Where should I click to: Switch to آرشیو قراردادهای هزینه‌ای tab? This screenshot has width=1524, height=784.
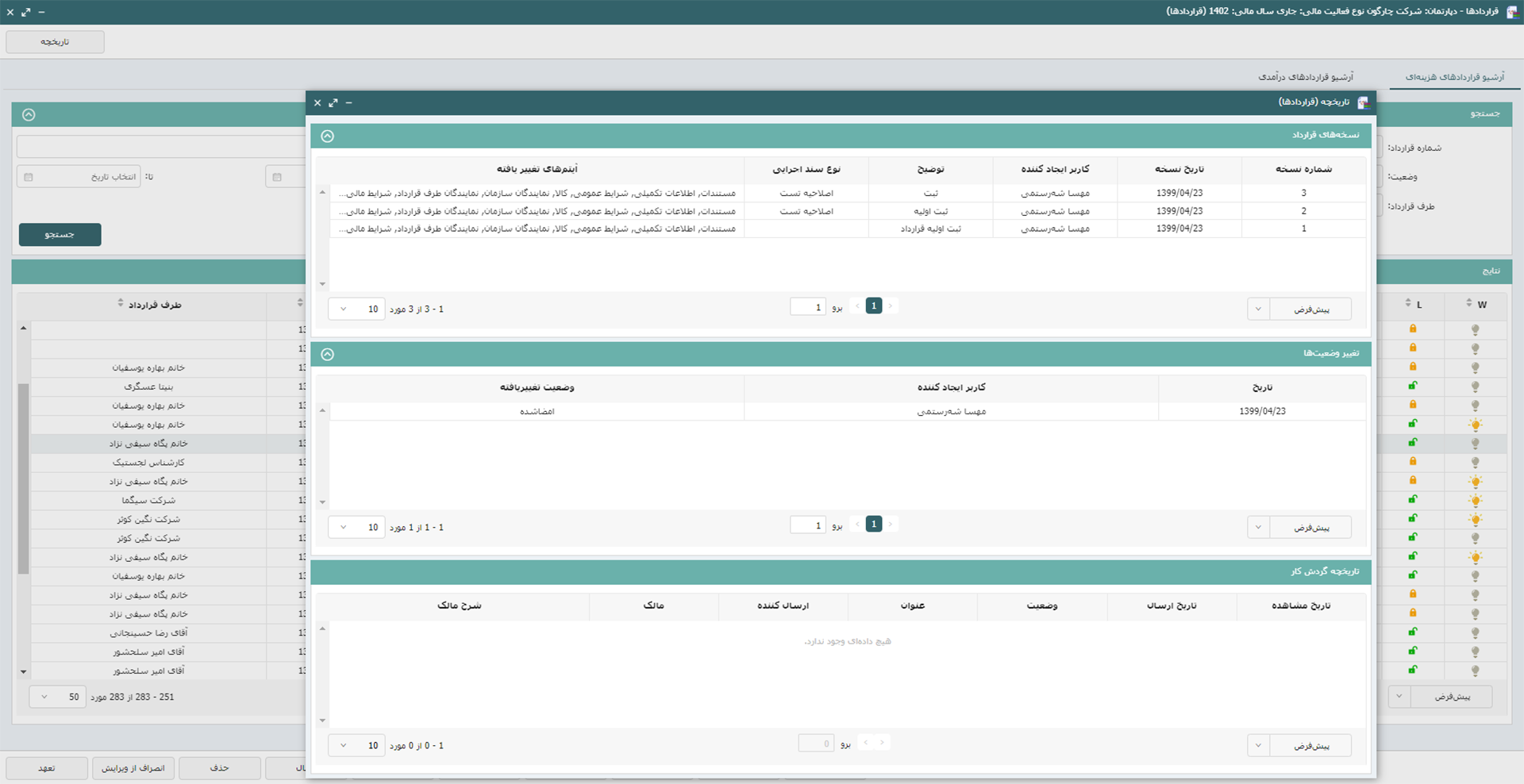[x=1454, y=77]
